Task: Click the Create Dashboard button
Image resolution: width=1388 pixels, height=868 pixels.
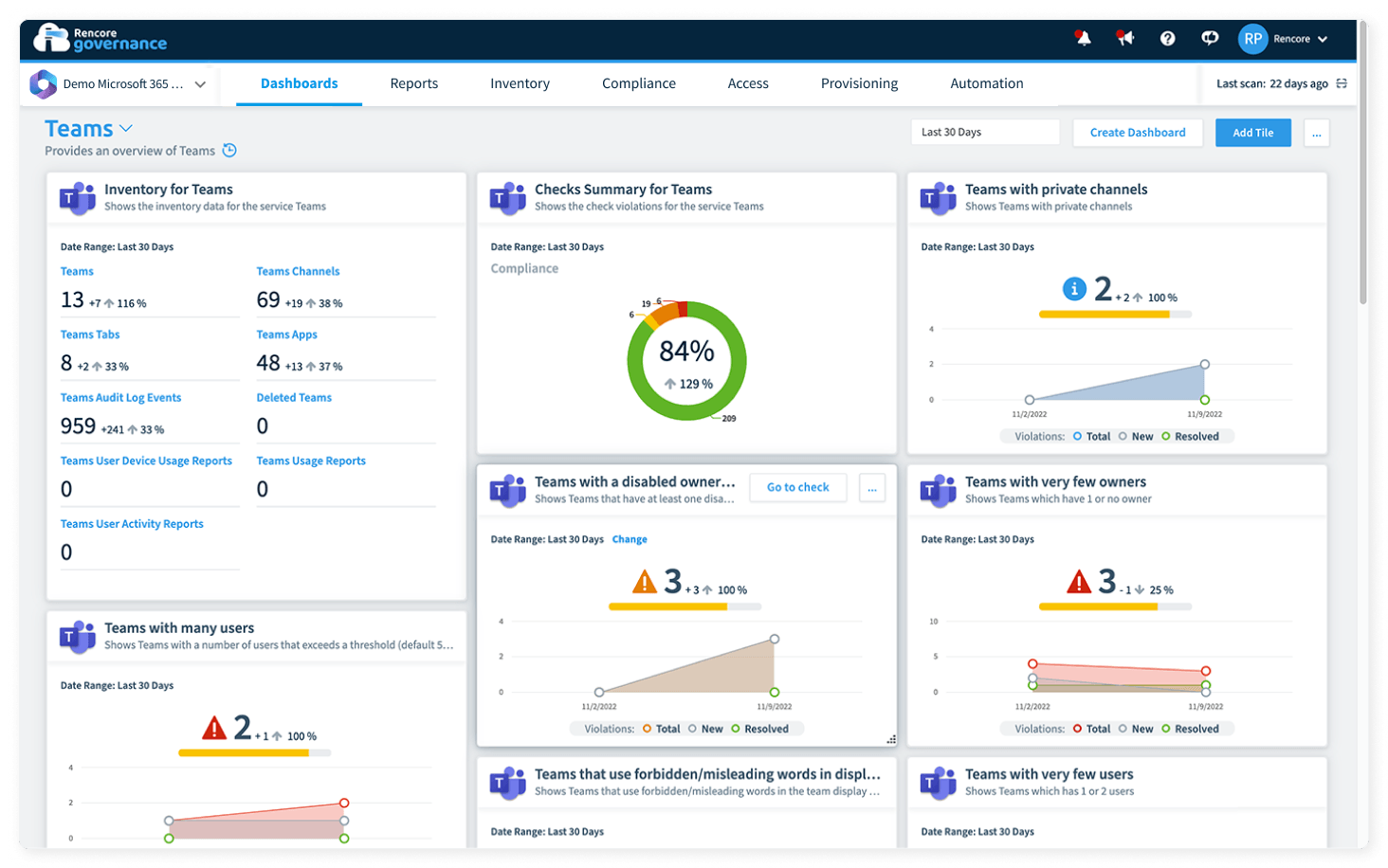Action: [x=1138, y=133]
